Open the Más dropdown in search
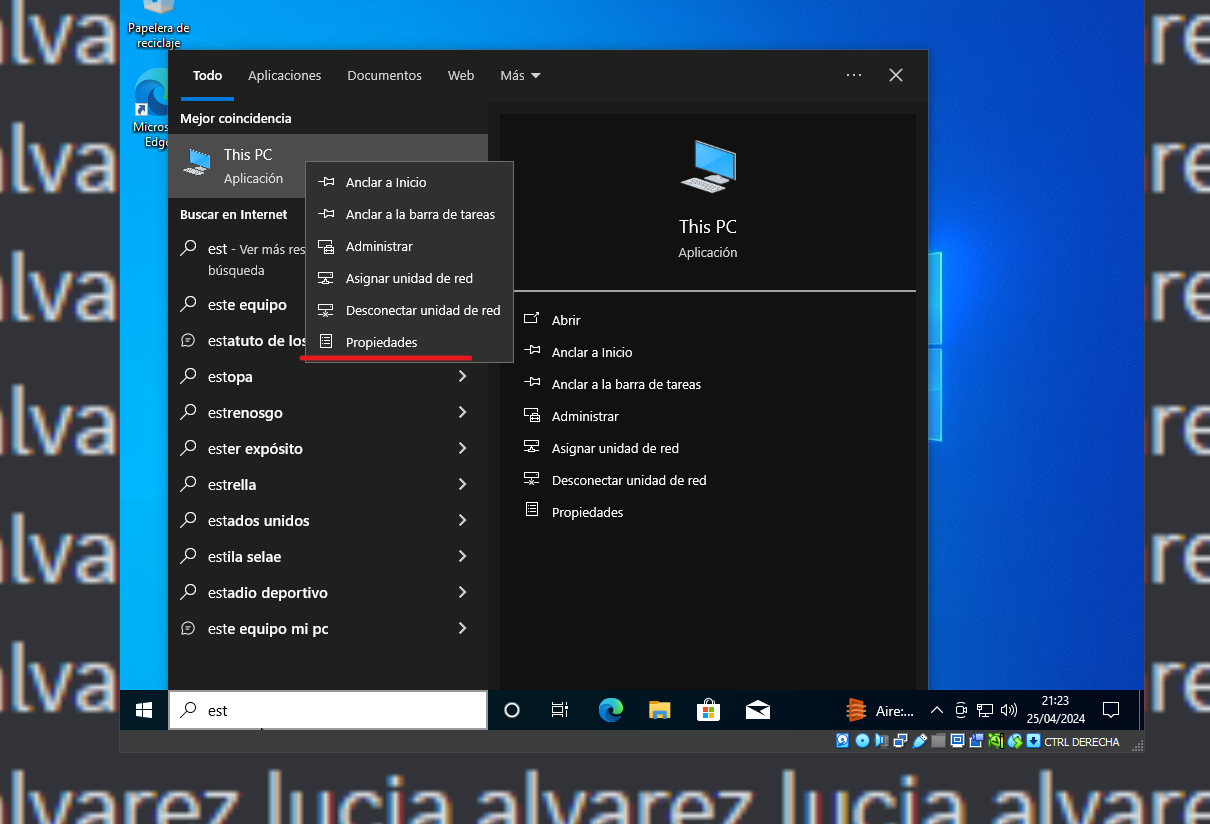Screen dimensions: 1210x824 pyautogui.click(x=519, y=75)
